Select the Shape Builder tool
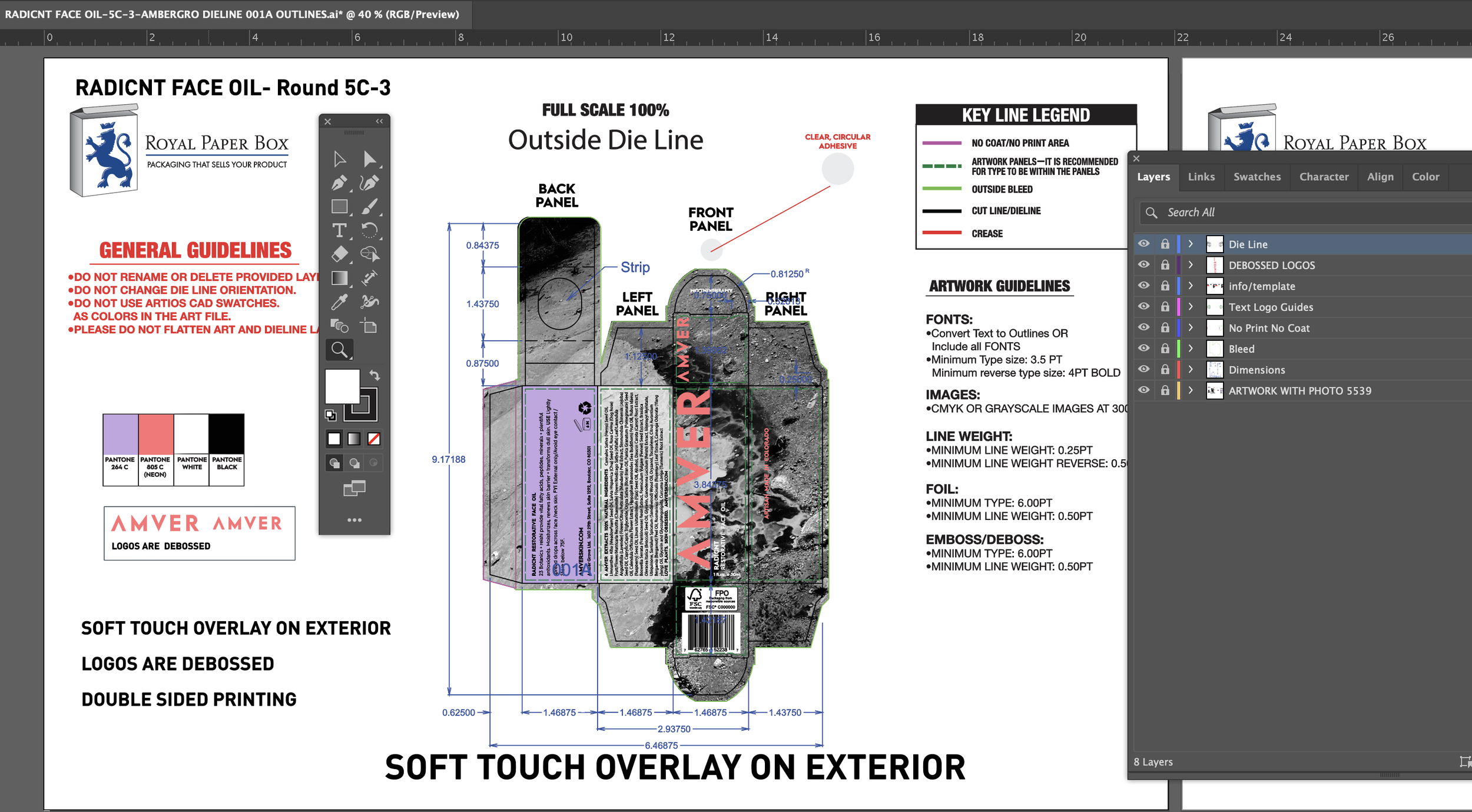 370,254
